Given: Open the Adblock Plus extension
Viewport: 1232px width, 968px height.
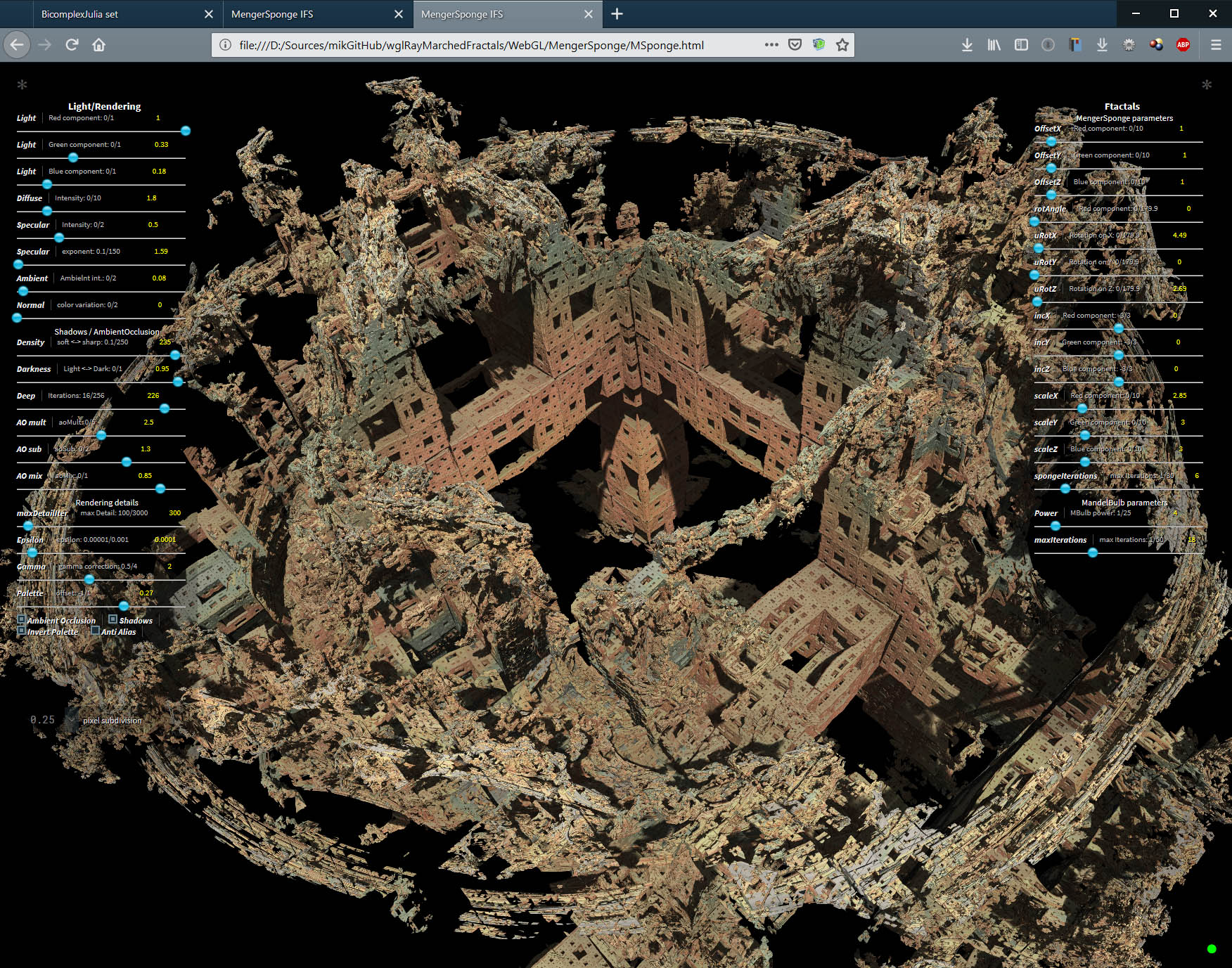Looking at the screenshot, I should tap(1183, 45).
